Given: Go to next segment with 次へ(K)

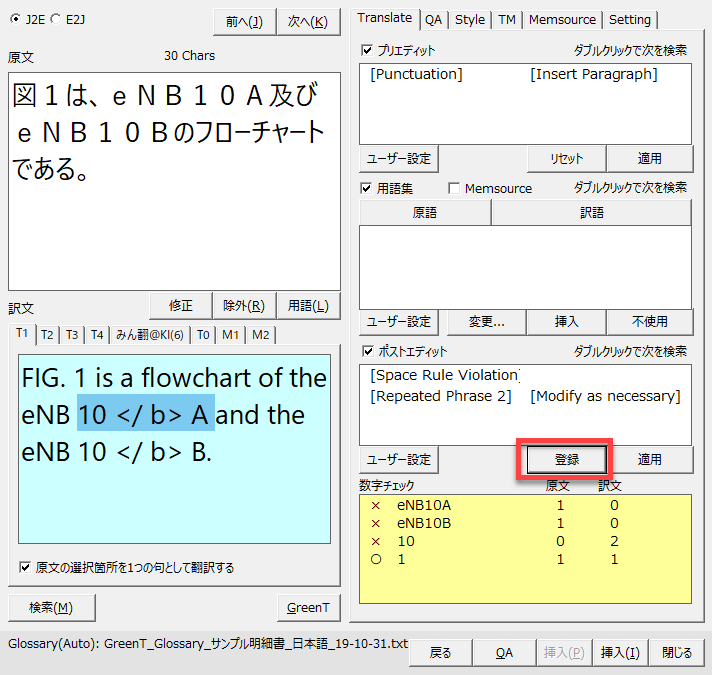Looking at the screenshot, I should [307, 21].
